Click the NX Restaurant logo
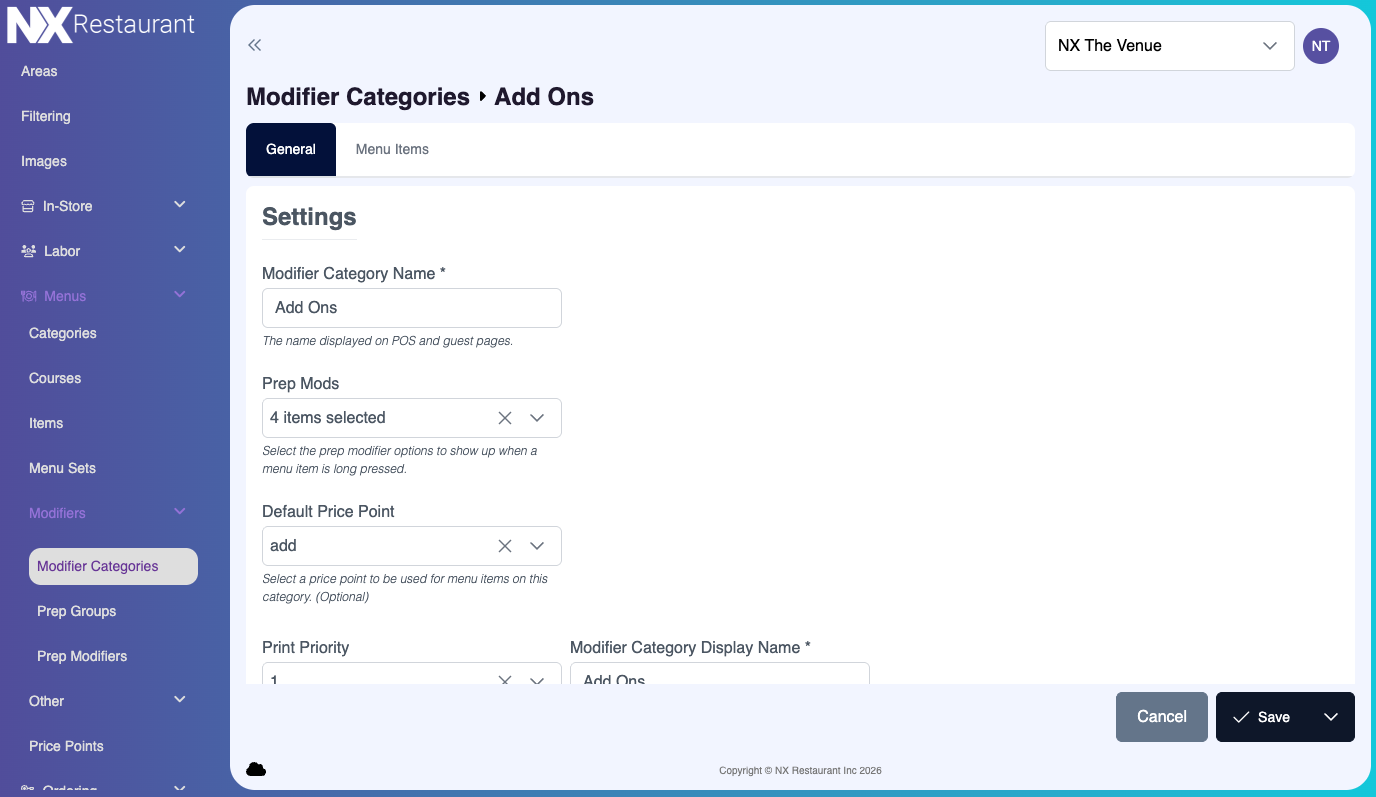The width and height of the screenshot is (1376, 797). click(101, 25)
